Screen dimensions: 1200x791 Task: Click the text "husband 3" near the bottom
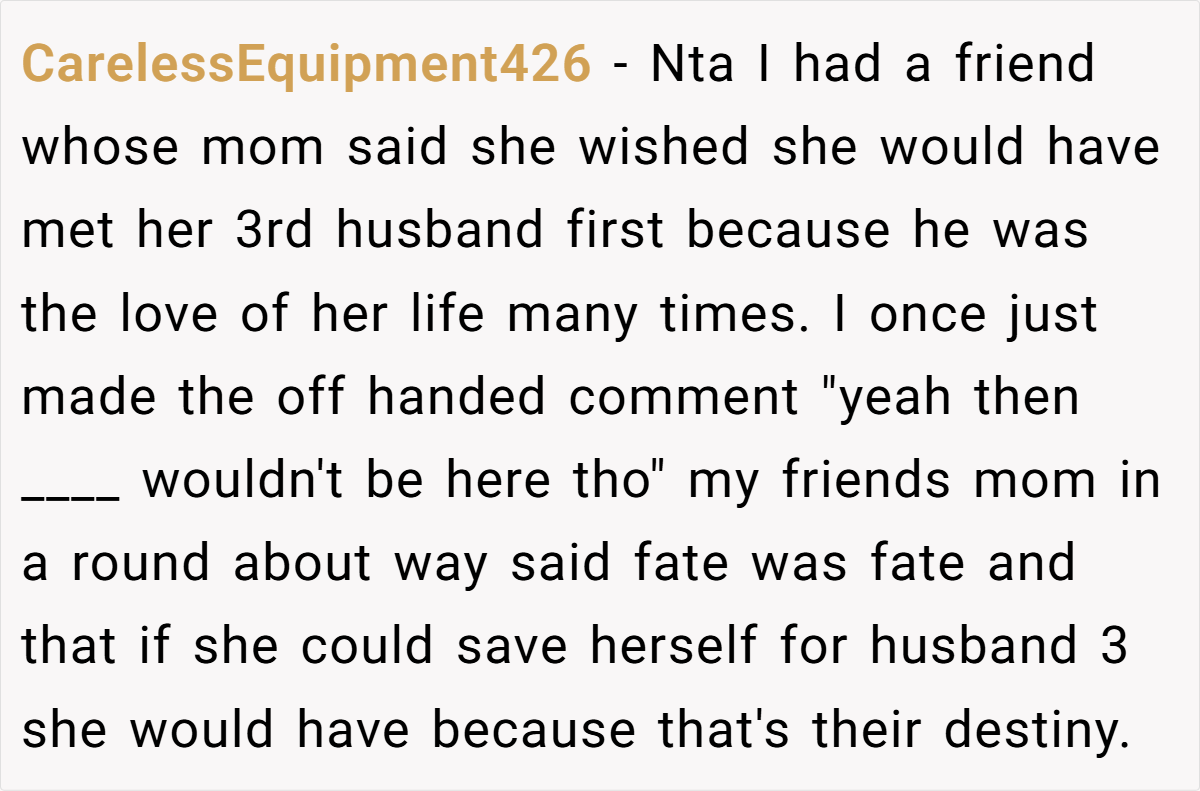(x=1000, y=646)
